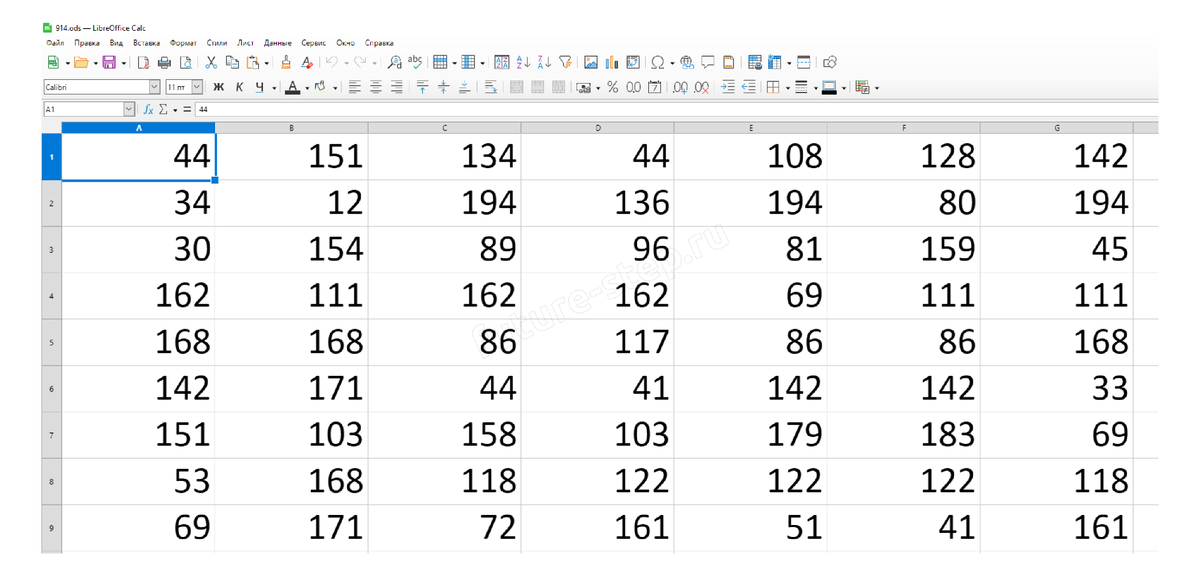Apply the AutoFilter
Viewport: 1200px width, 574px height.
pos(565,62)
